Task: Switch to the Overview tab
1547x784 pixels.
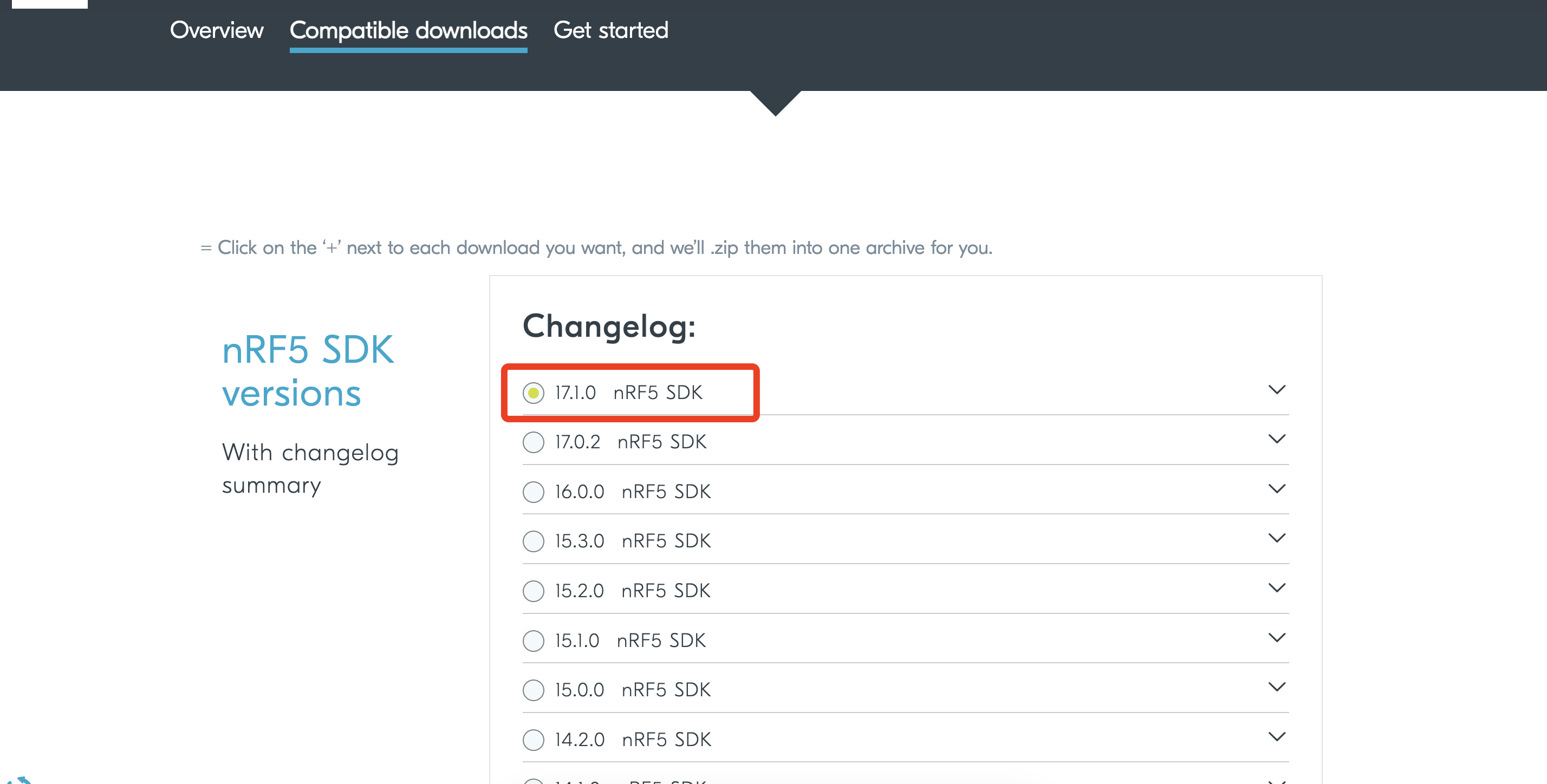Action: (217, 30)
